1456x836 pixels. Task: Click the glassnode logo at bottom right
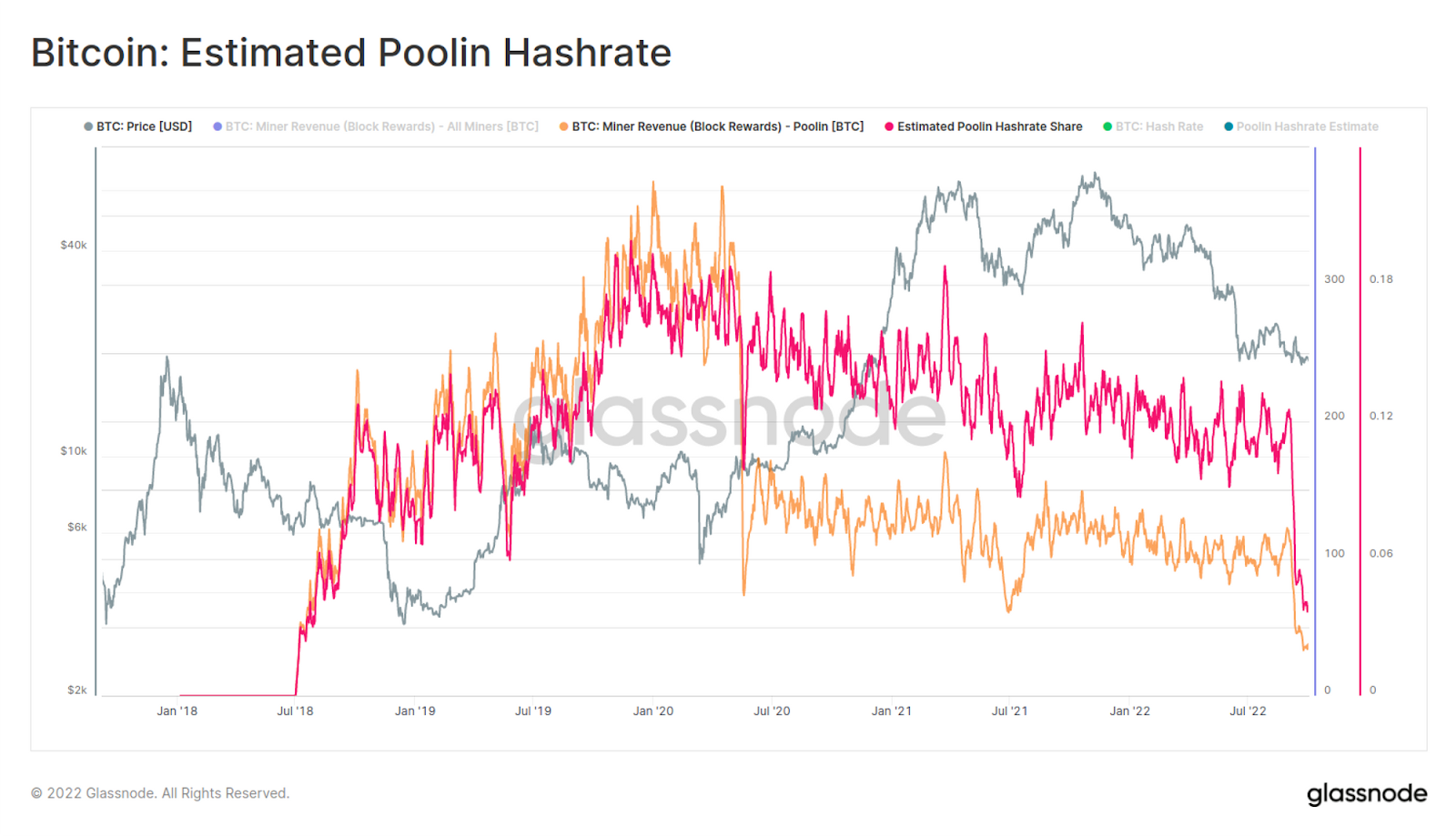tap(1367, 794)
